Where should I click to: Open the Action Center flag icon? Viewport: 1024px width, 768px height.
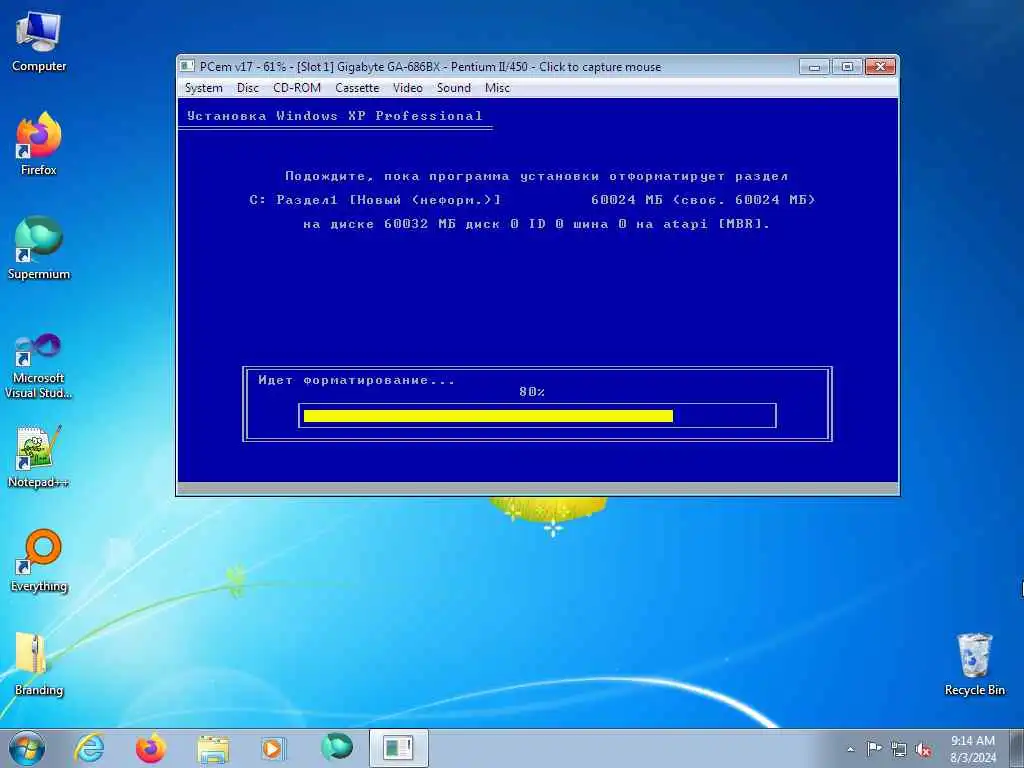click(x=874, y=749)
